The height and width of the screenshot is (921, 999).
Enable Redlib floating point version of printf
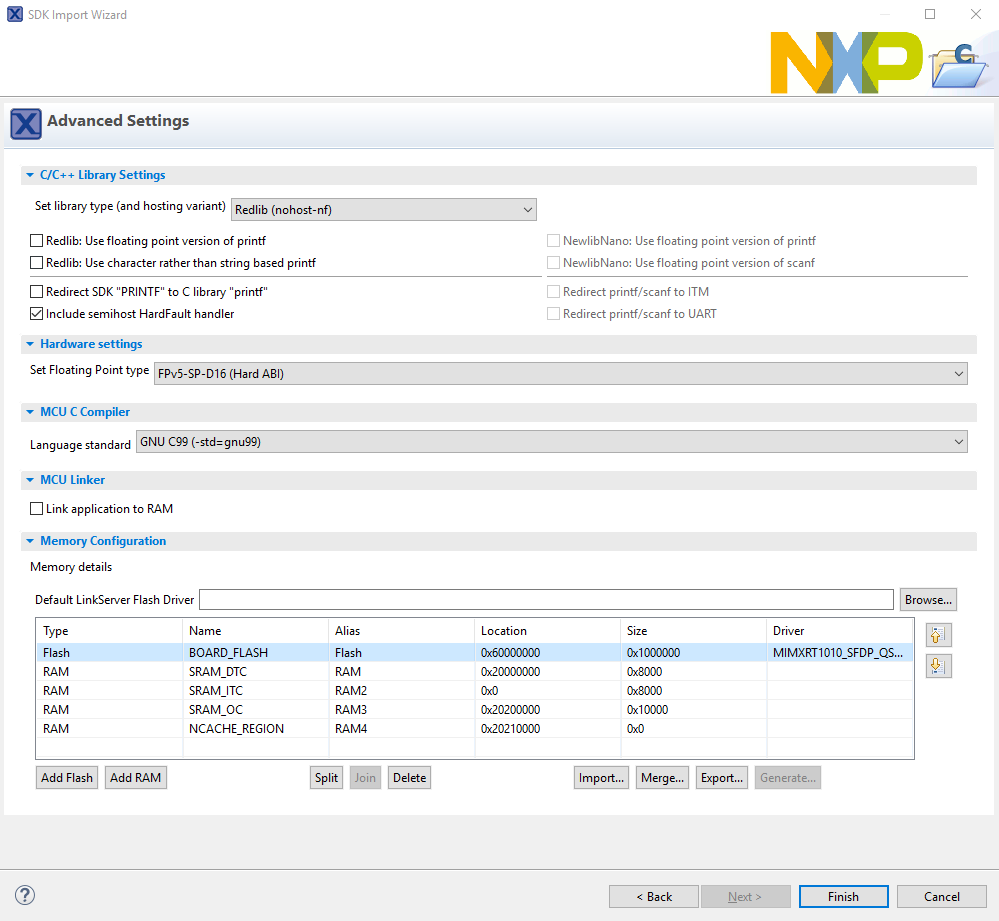pyautogui.click(x=38, y=241)
